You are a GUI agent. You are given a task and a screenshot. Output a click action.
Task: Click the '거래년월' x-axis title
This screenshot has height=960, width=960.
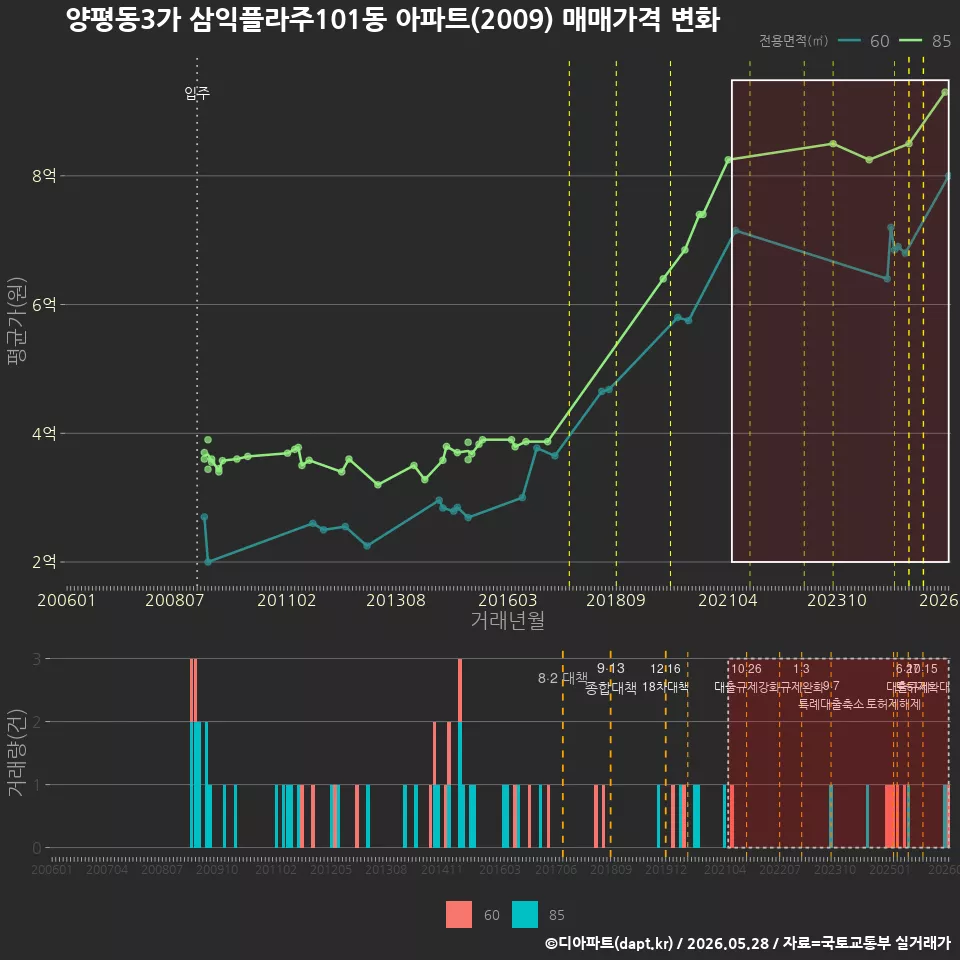click(x=508, y=620)
